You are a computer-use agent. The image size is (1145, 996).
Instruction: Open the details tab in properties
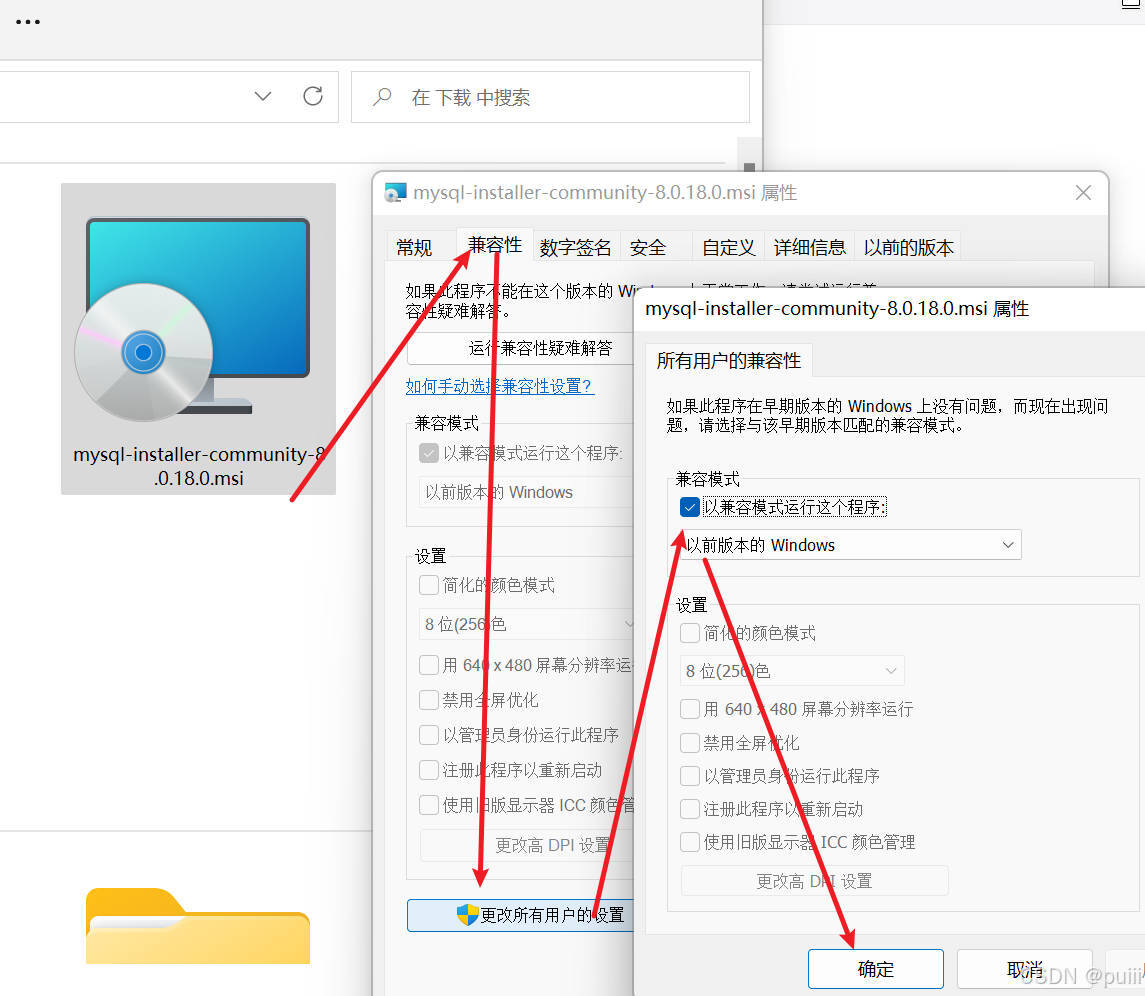(x=810, y=245)
